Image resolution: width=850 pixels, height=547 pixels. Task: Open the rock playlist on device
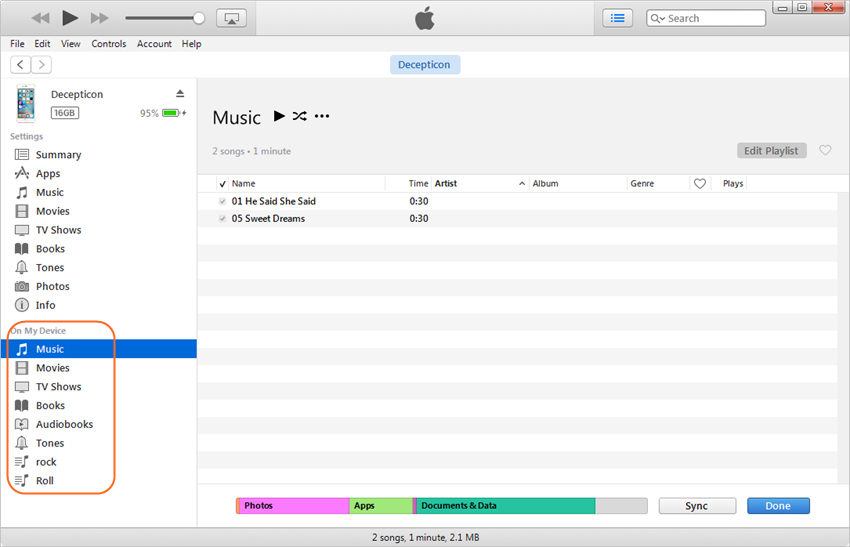coord(46,462)
